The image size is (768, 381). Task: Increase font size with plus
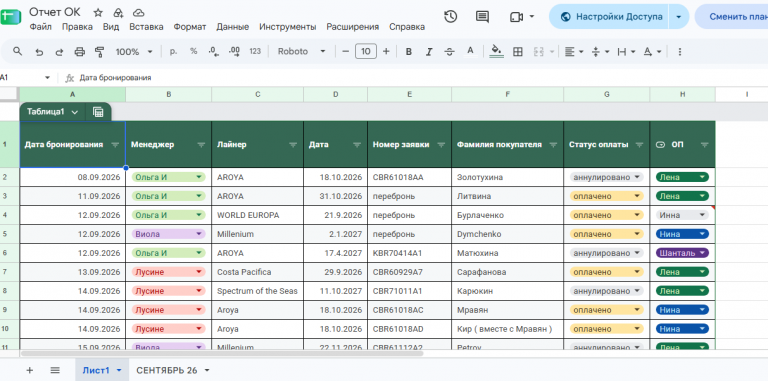386,51
